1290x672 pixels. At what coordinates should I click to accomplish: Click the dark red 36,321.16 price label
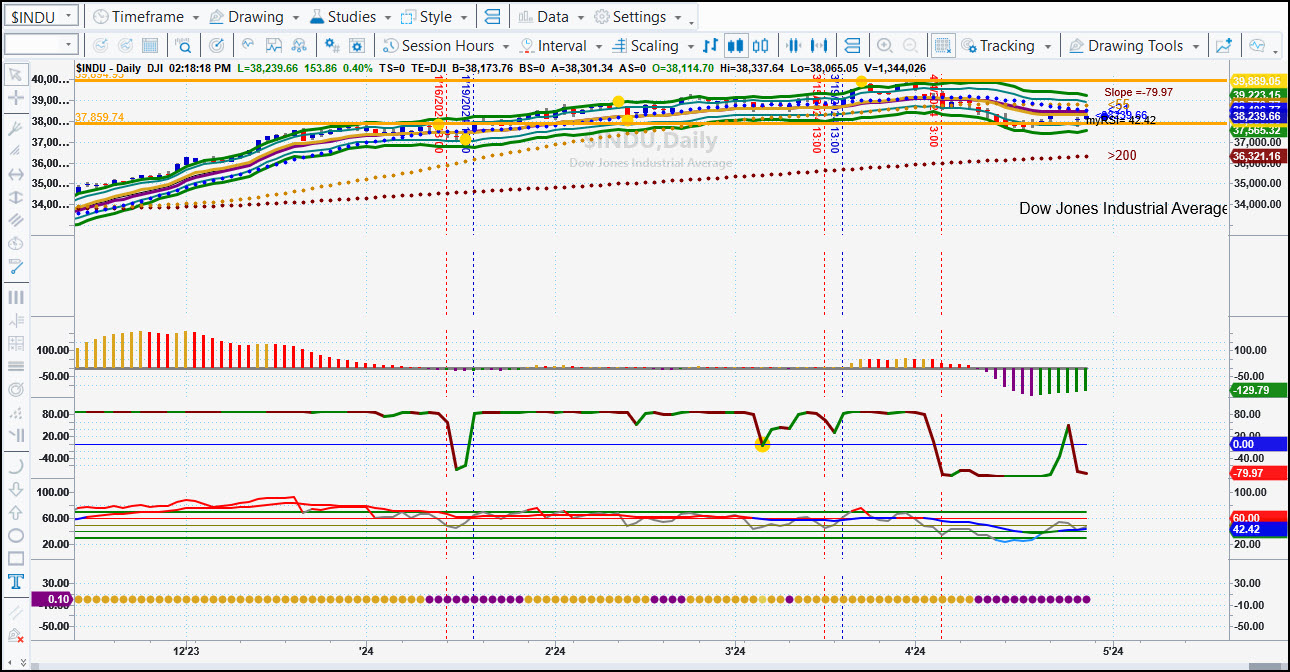point(1257,157)
